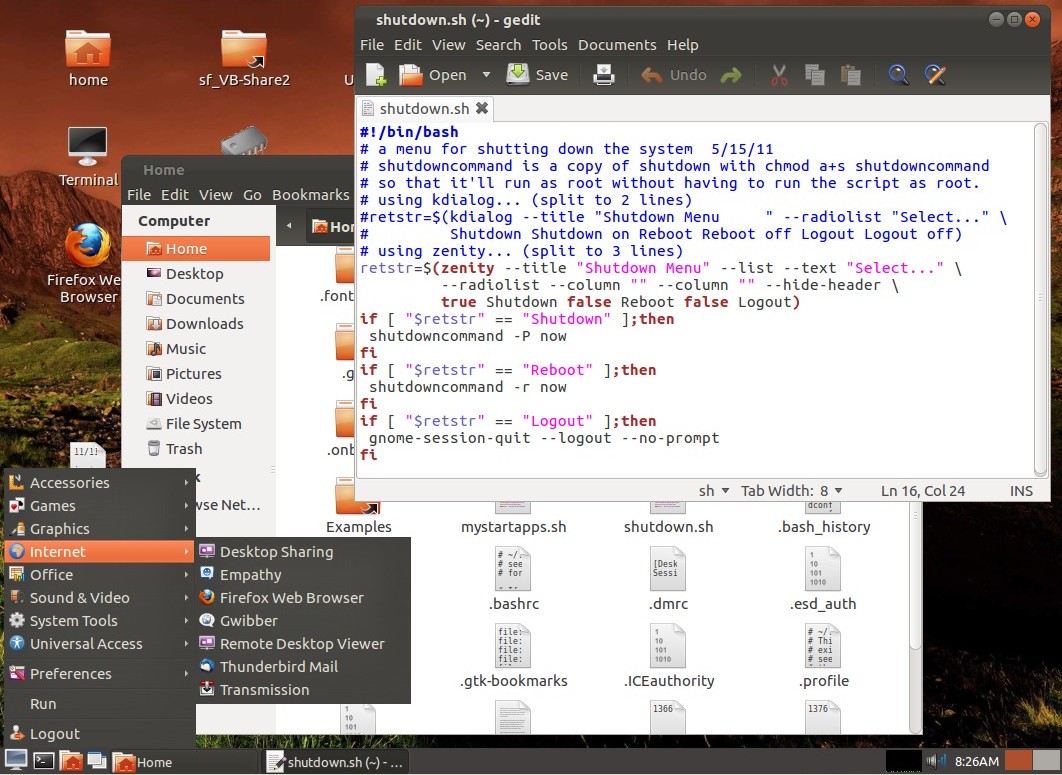Switch to Home window via taskbar button
The image size is (1062, 775).
183,762
